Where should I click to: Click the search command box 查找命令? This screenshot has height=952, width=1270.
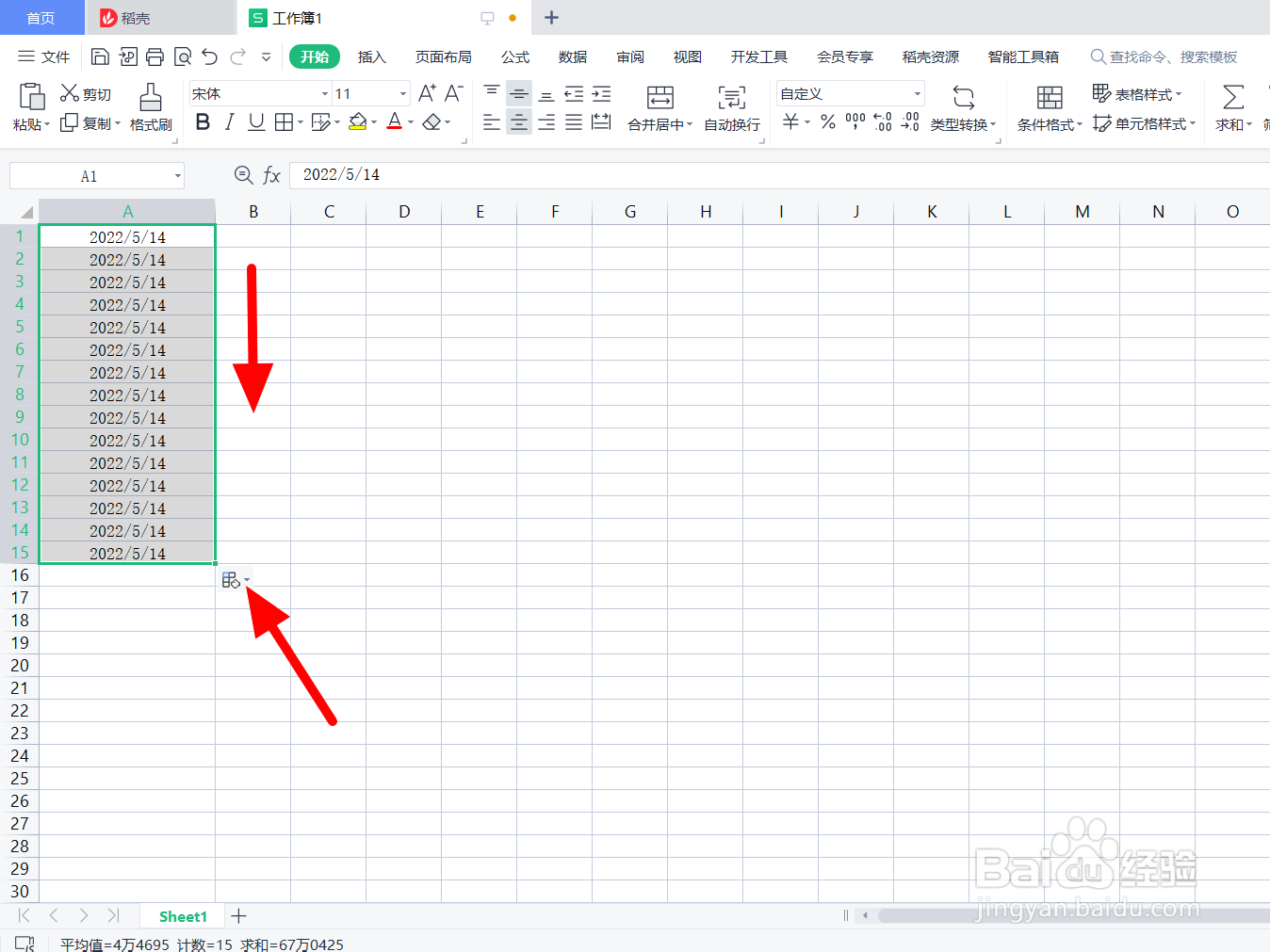coord(1164,56)
